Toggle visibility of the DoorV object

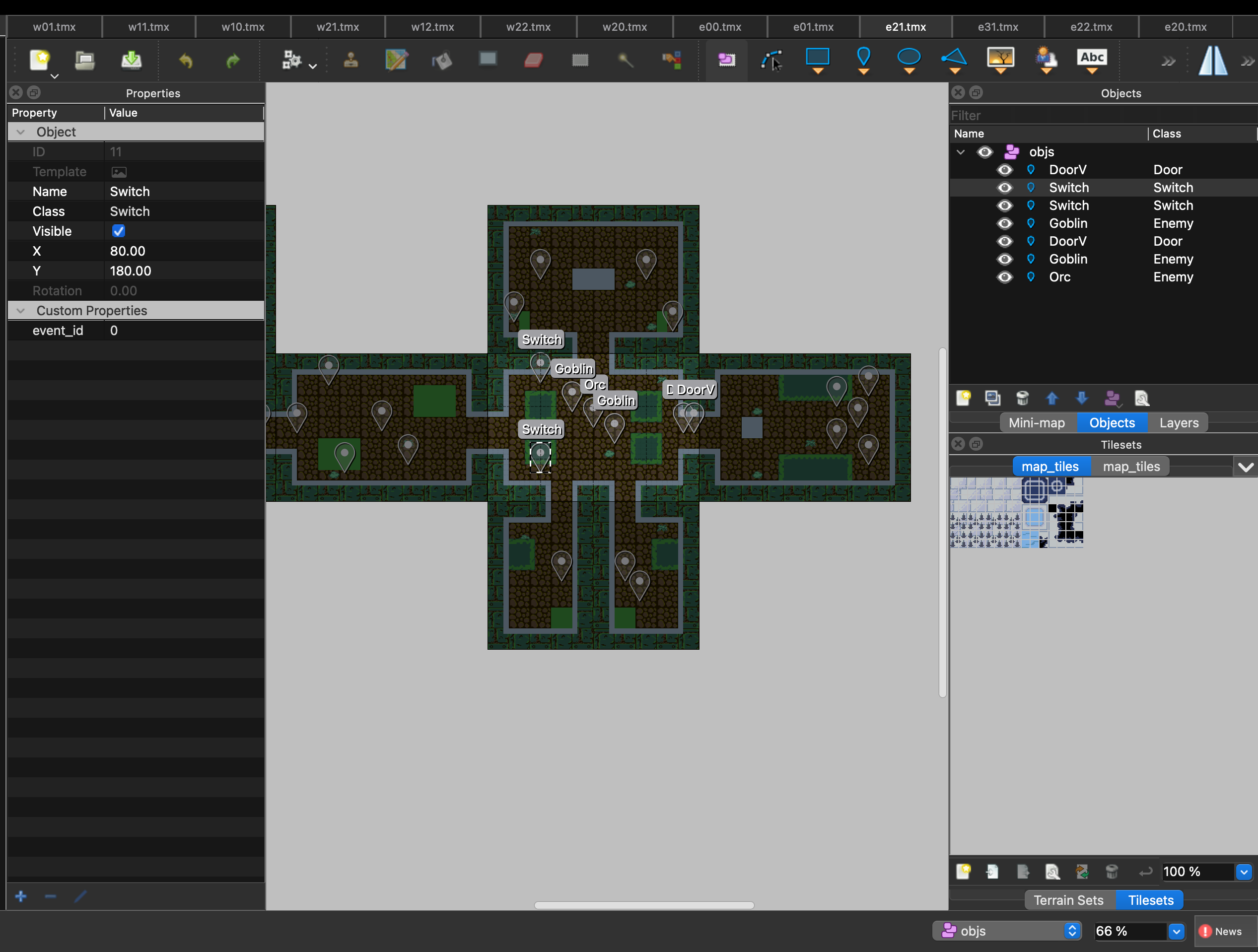(1004, 169)
